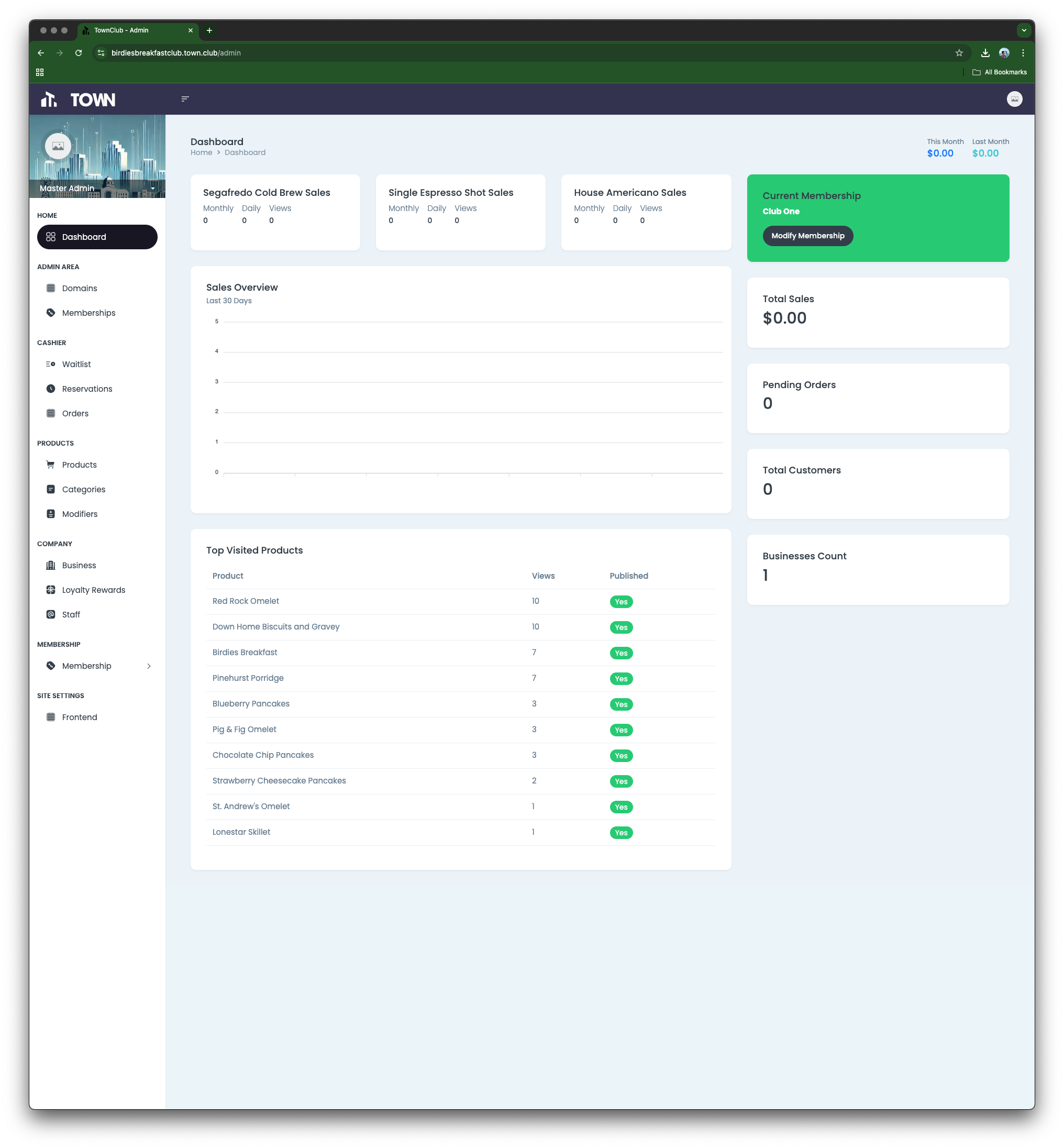Click Red Rock Omelet product link
The height and width of the screenshot is (1148, 1064).
(245, 601)
